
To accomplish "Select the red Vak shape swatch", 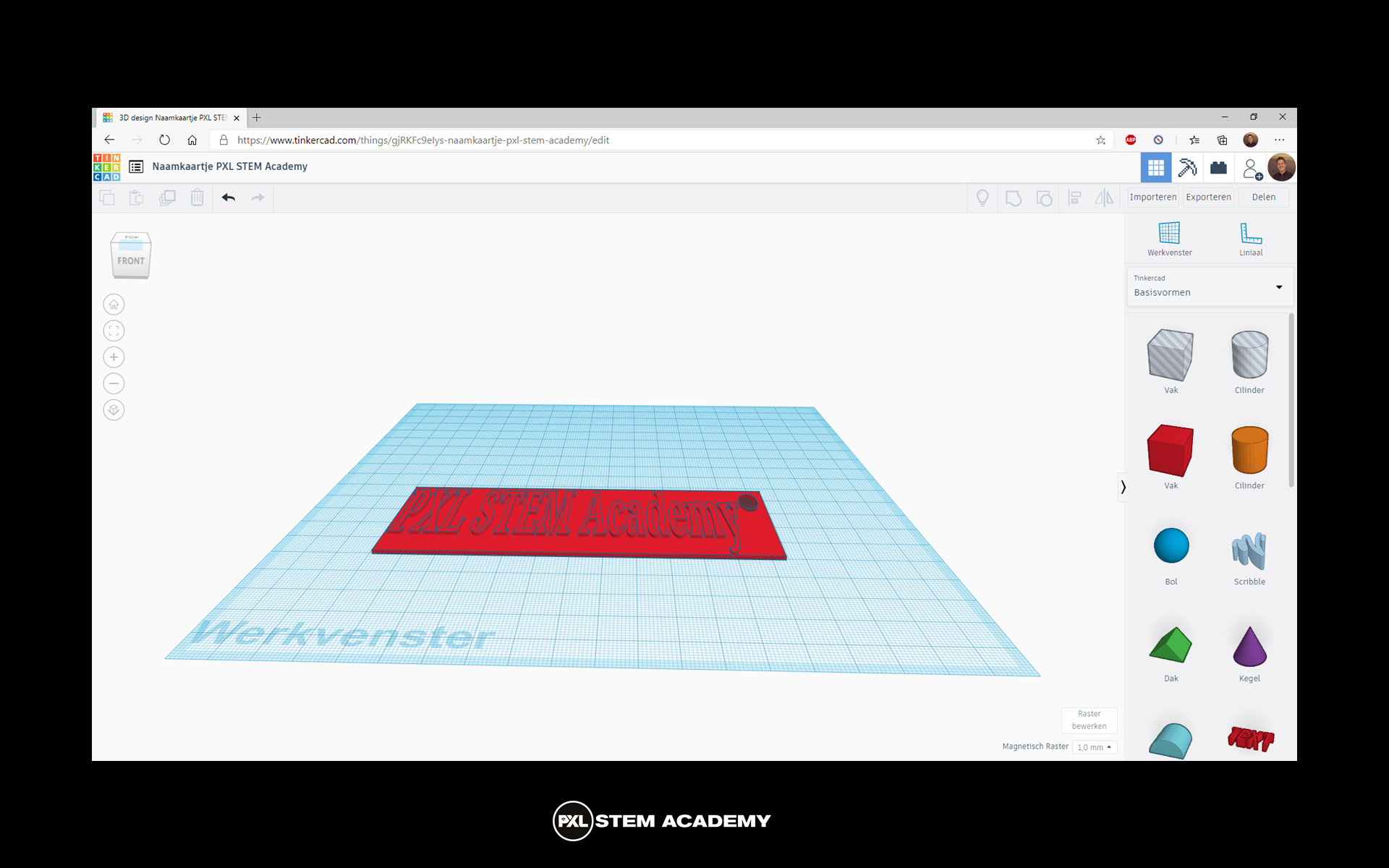I will coord(1169,451).
